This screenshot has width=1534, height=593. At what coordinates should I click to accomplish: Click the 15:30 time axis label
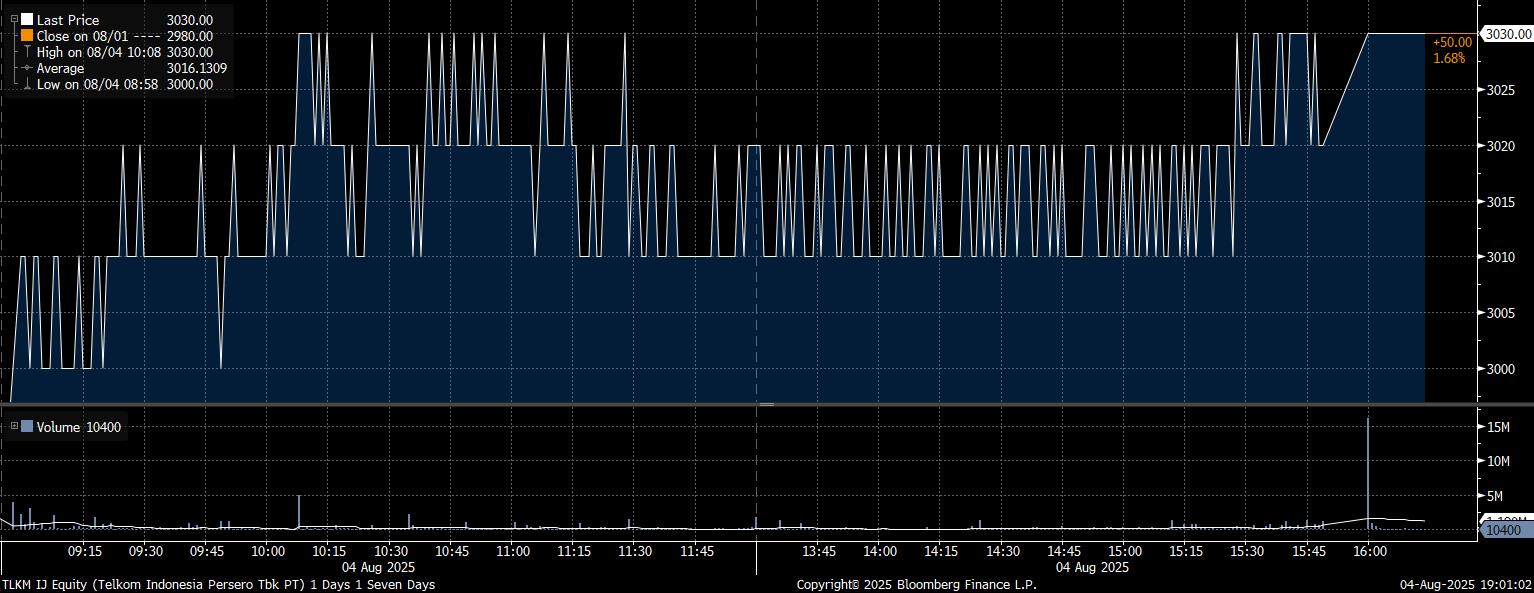[x=1247, y=551]
